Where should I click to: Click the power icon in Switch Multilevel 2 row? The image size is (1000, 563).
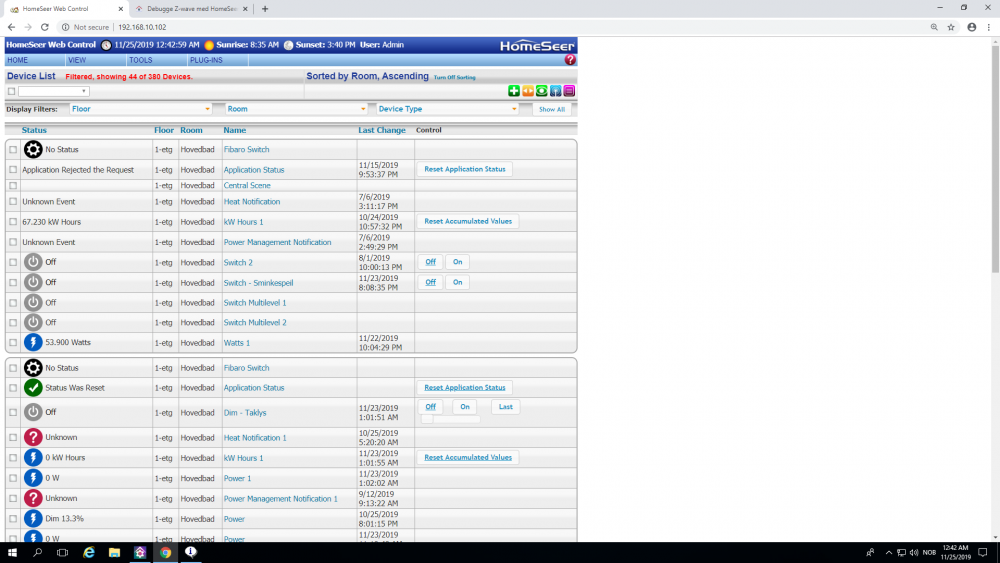pos(33,323)
